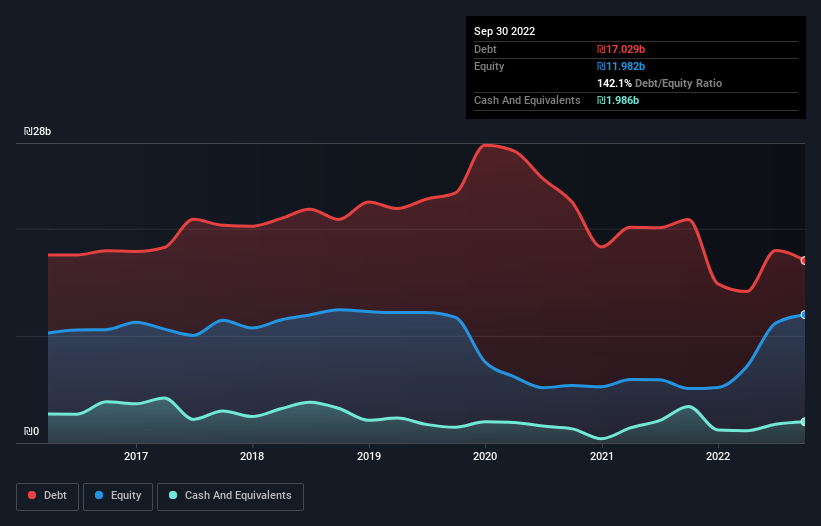Click the 2017 x-axis label
The height and width of the screenshot is (526, 821).
coord(136,456)
